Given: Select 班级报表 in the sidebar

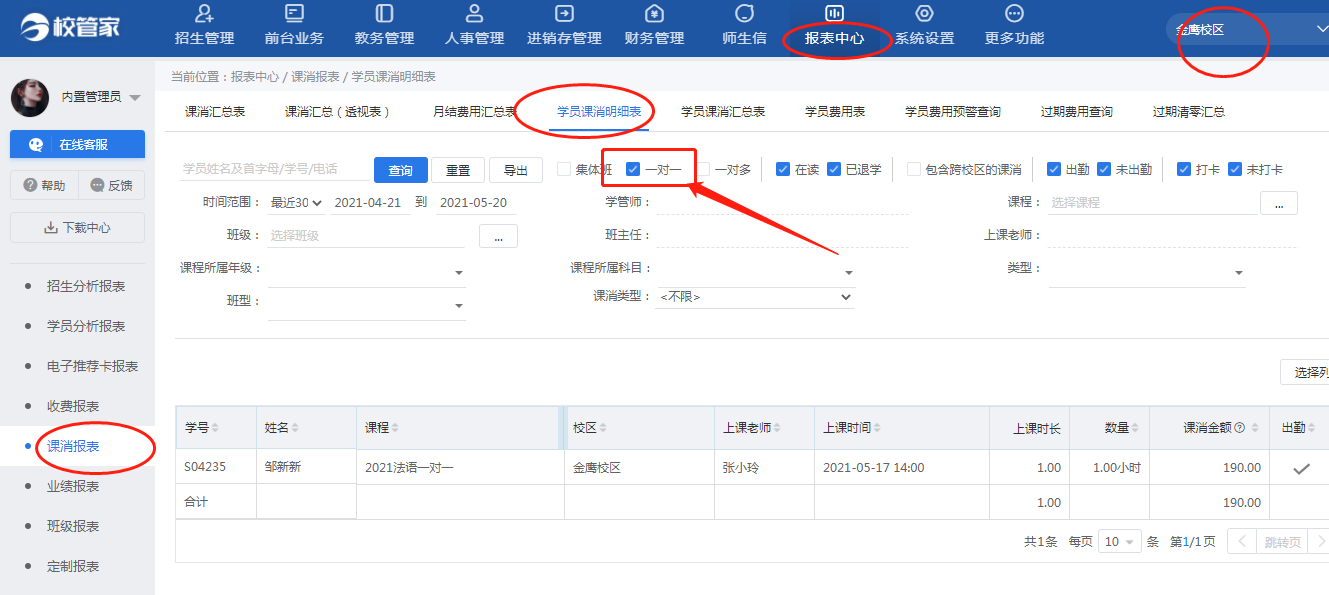Looking at the screenshot, I should (73, 526).
